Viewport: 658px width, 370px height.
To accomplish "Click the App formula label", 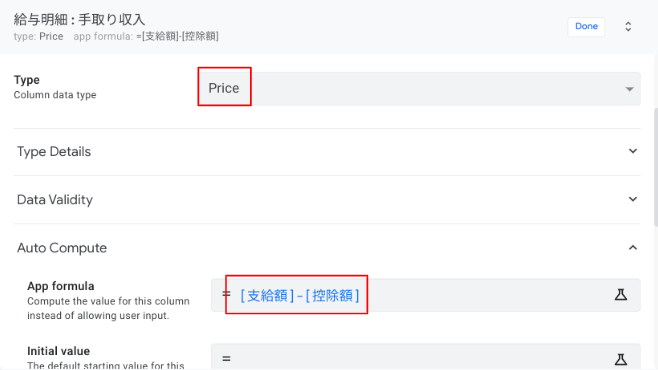I will pos(61,286).
